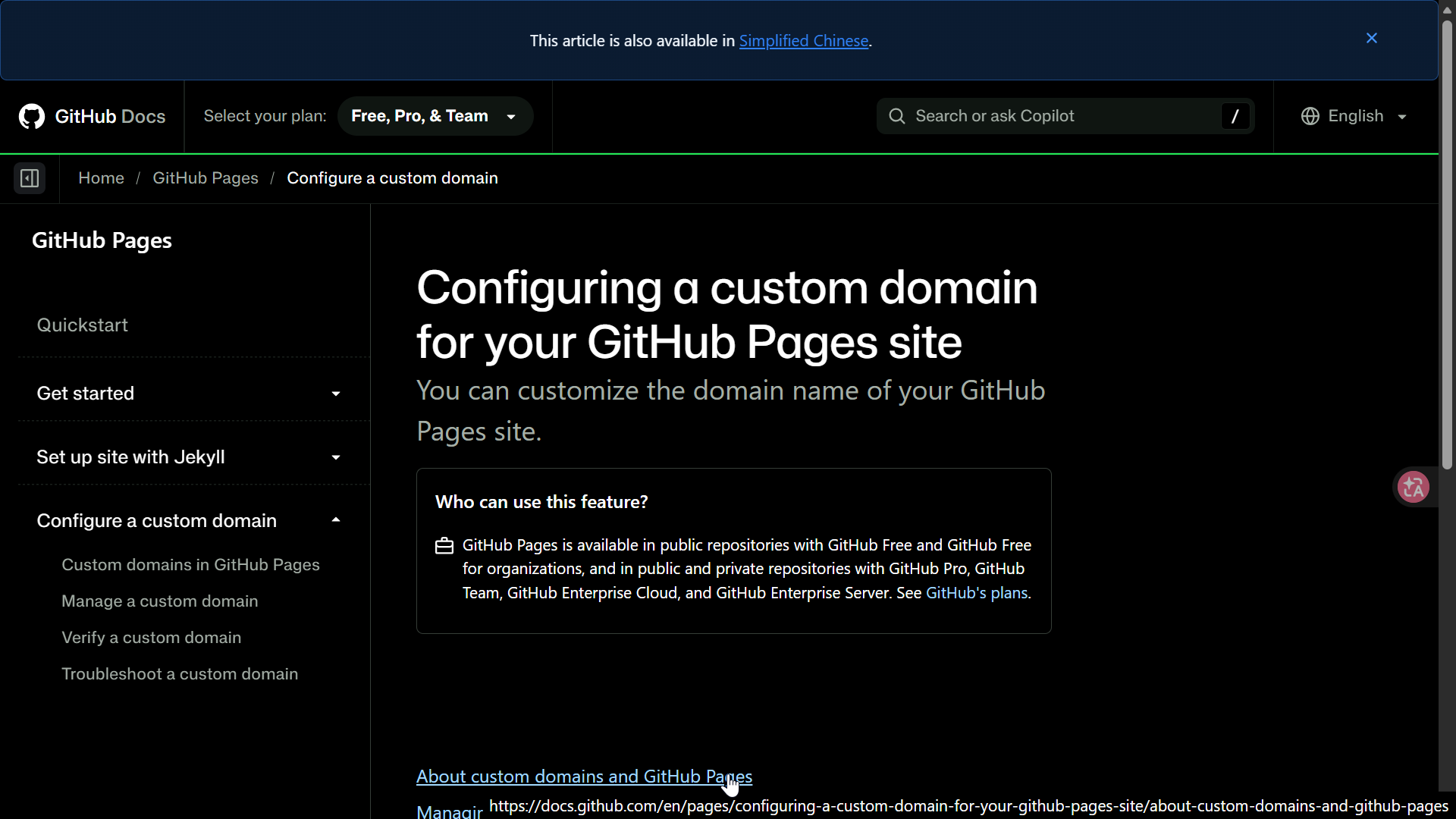Focus the Search or ask Copilot field
The image size is (1456, 819).
tap(1065, 116)
